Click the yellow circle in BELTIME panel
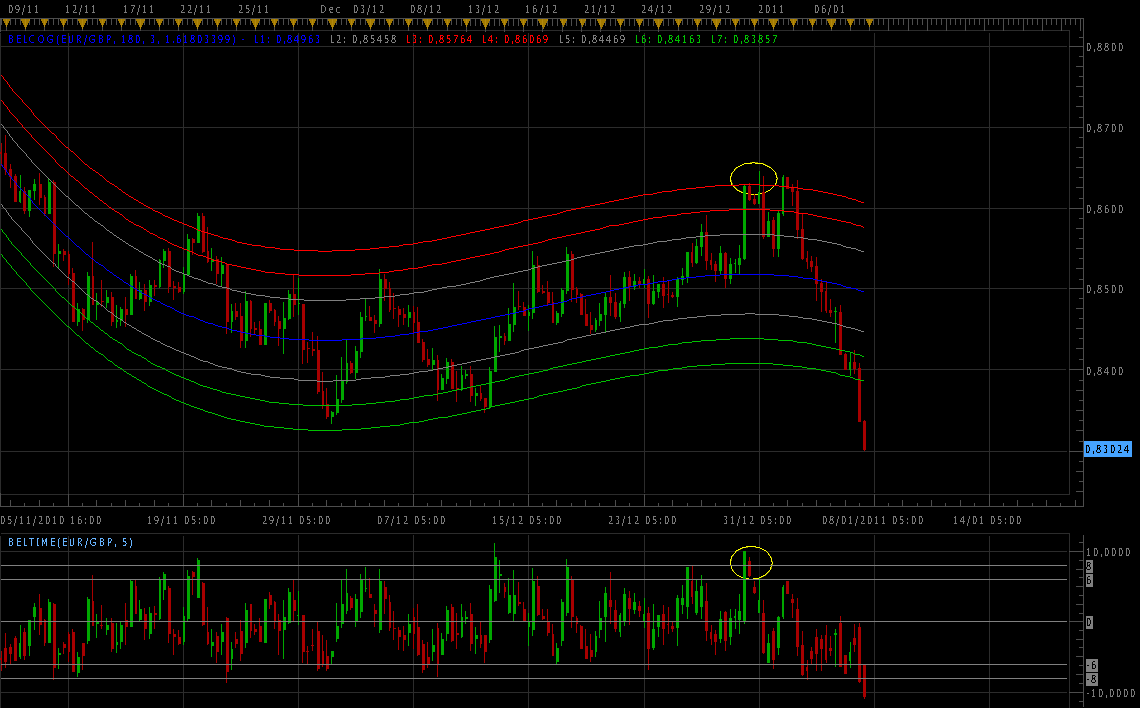 (x=751, y=562)
